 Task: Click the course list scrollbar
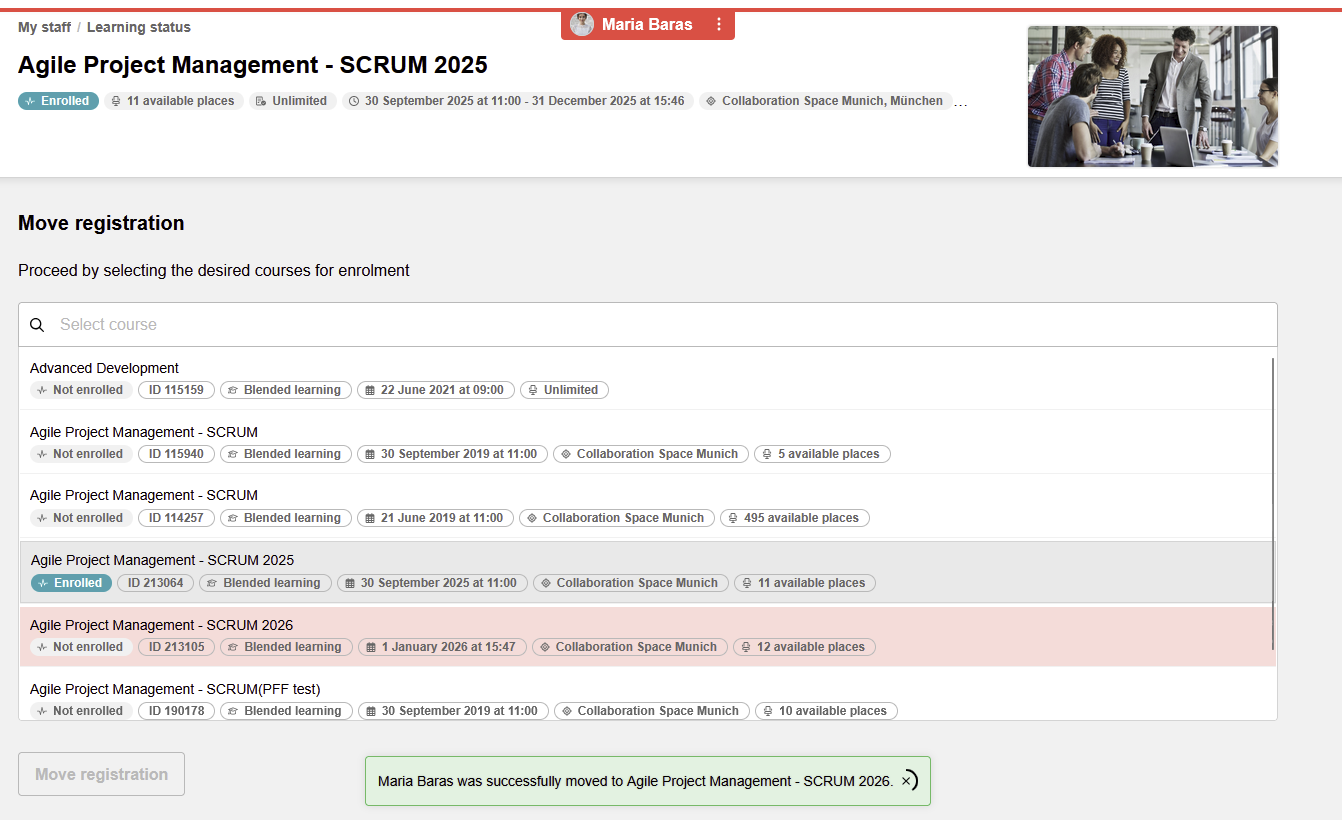click(x=1272, y=500)
